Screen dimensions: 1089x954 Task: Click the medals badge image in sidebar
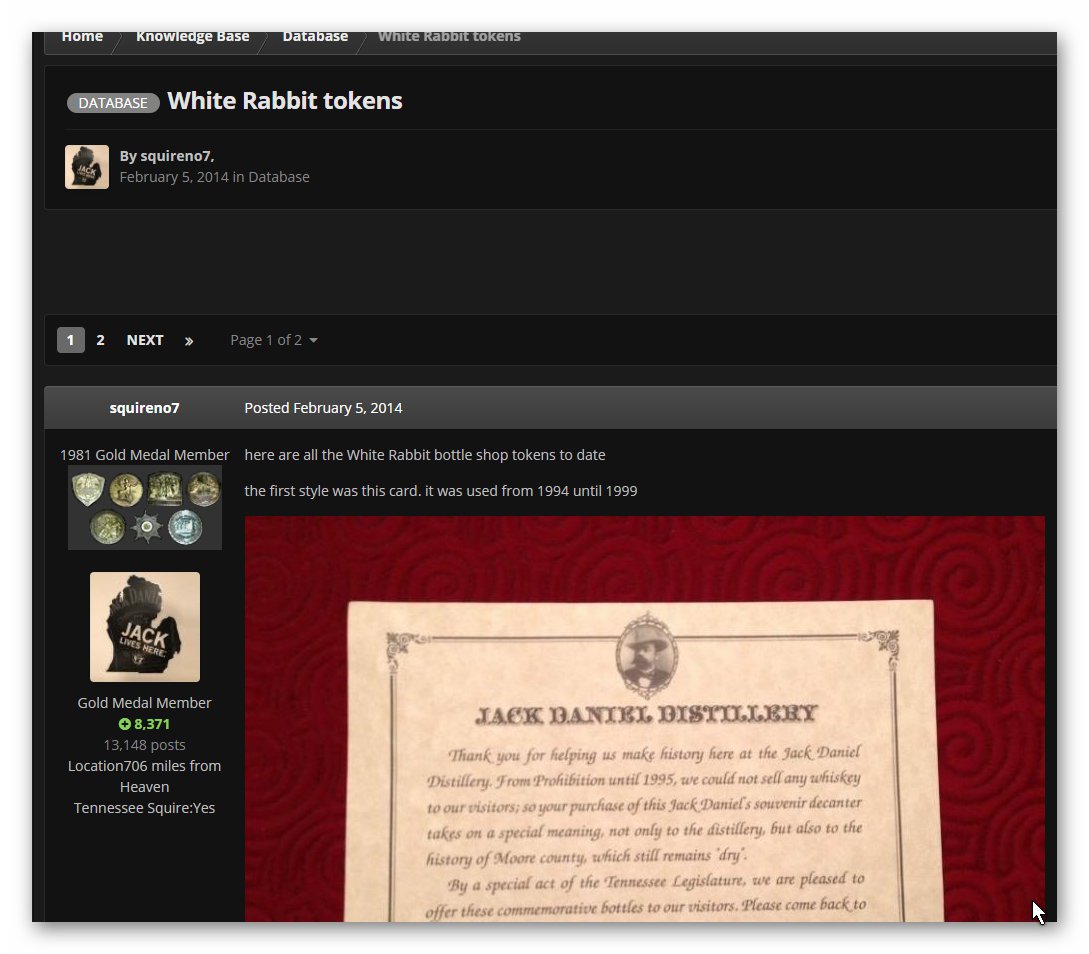tap(145, 508)
